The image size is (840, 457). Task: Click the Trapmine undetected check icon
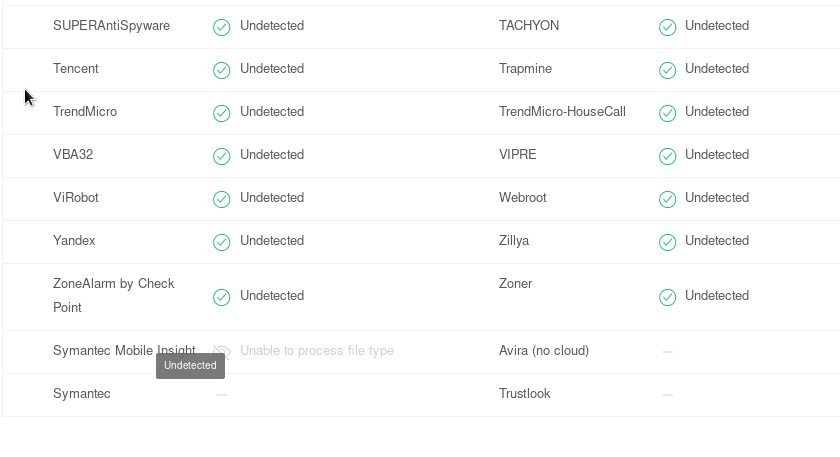[667, 70]
